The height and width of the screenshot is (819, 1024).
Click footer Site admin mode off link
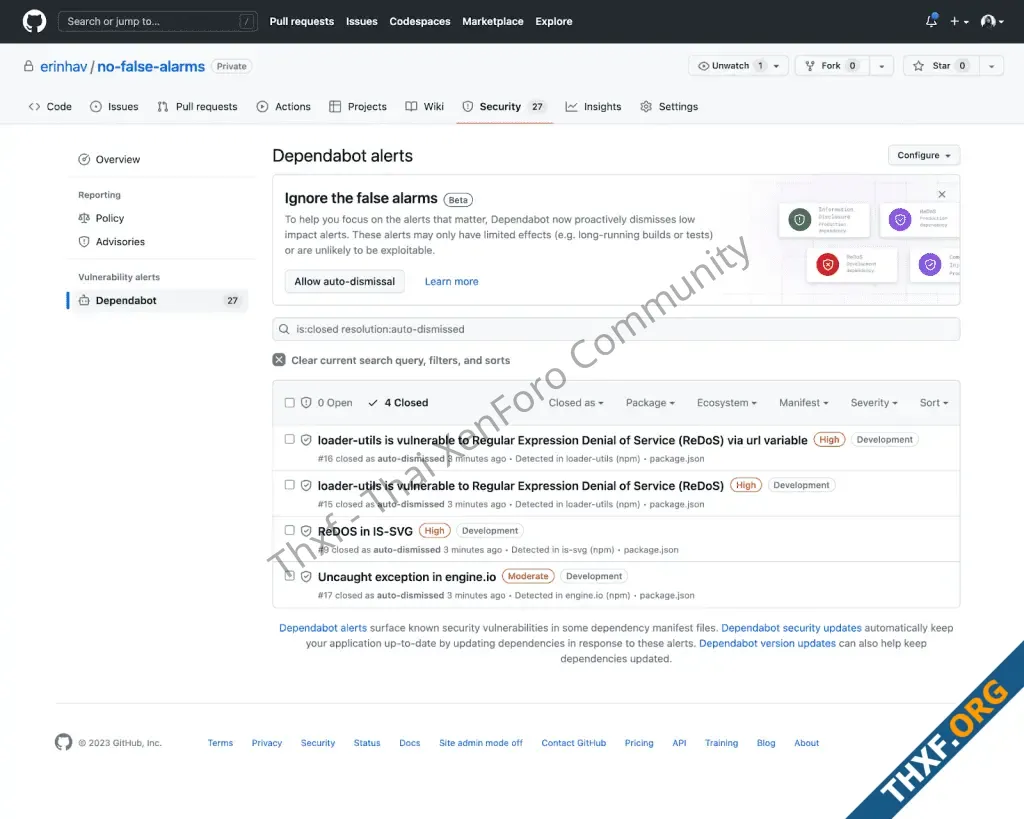481,743
